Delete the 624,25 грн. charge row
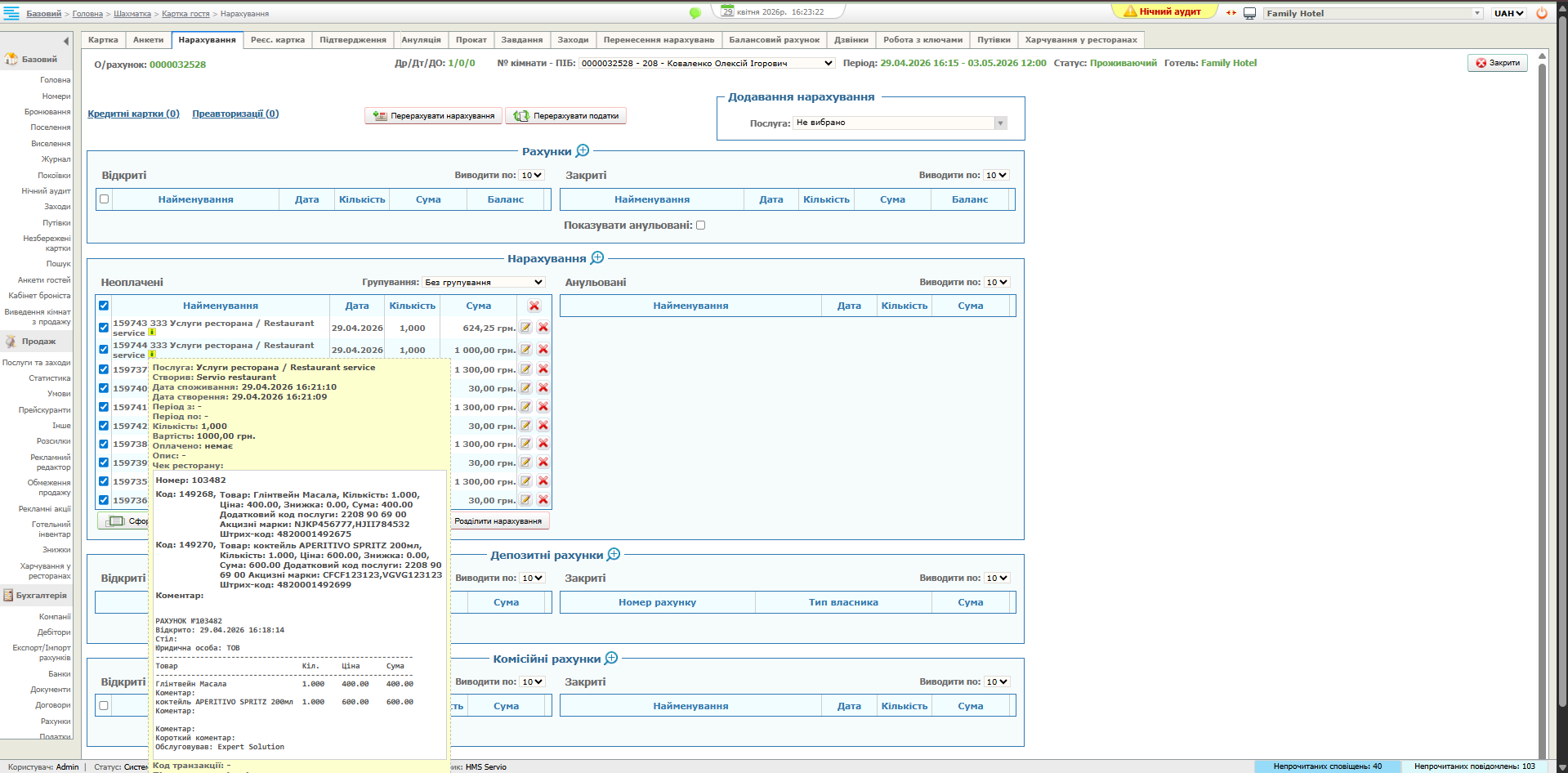 [543, 328]
